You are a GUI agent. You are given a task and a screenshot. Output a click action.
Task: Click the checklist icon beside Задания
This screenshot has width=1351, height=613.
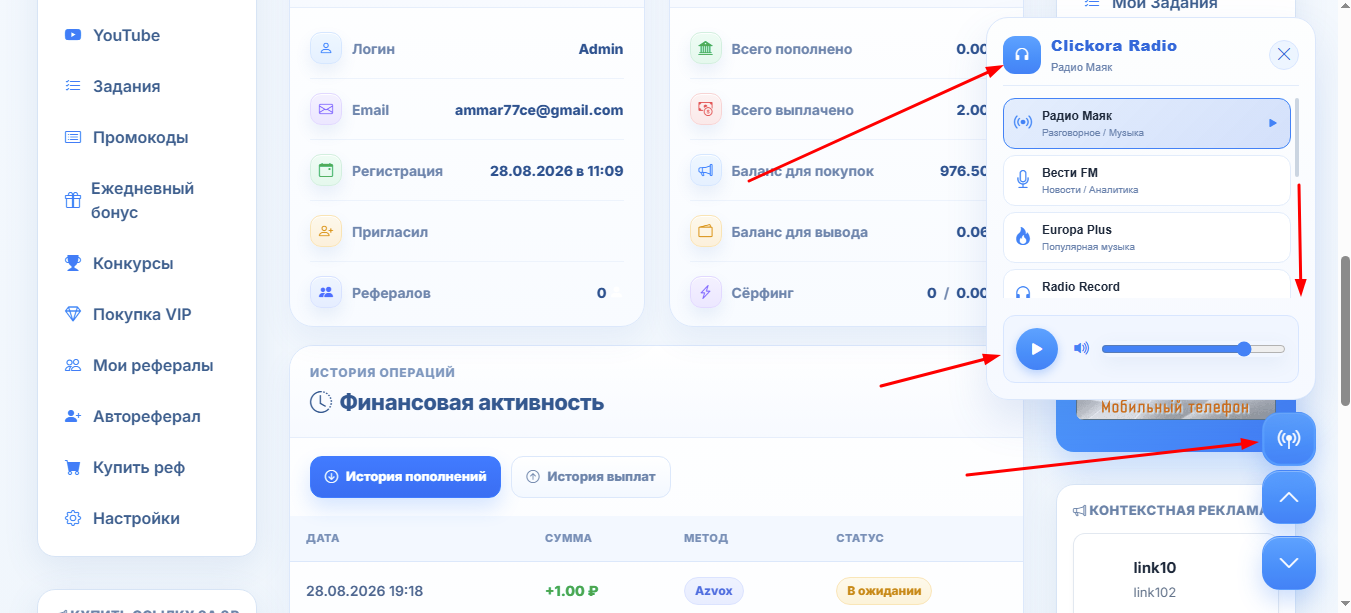click(72, 86)
